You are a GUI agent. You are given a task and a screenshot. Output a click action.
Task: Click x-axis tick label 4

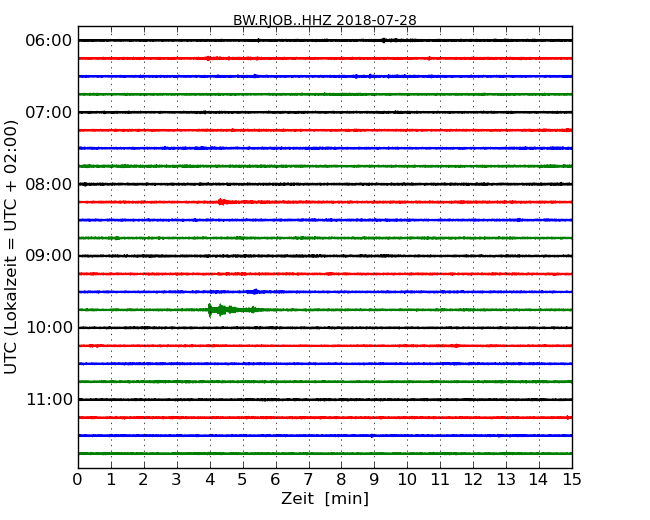pos(210,480)
